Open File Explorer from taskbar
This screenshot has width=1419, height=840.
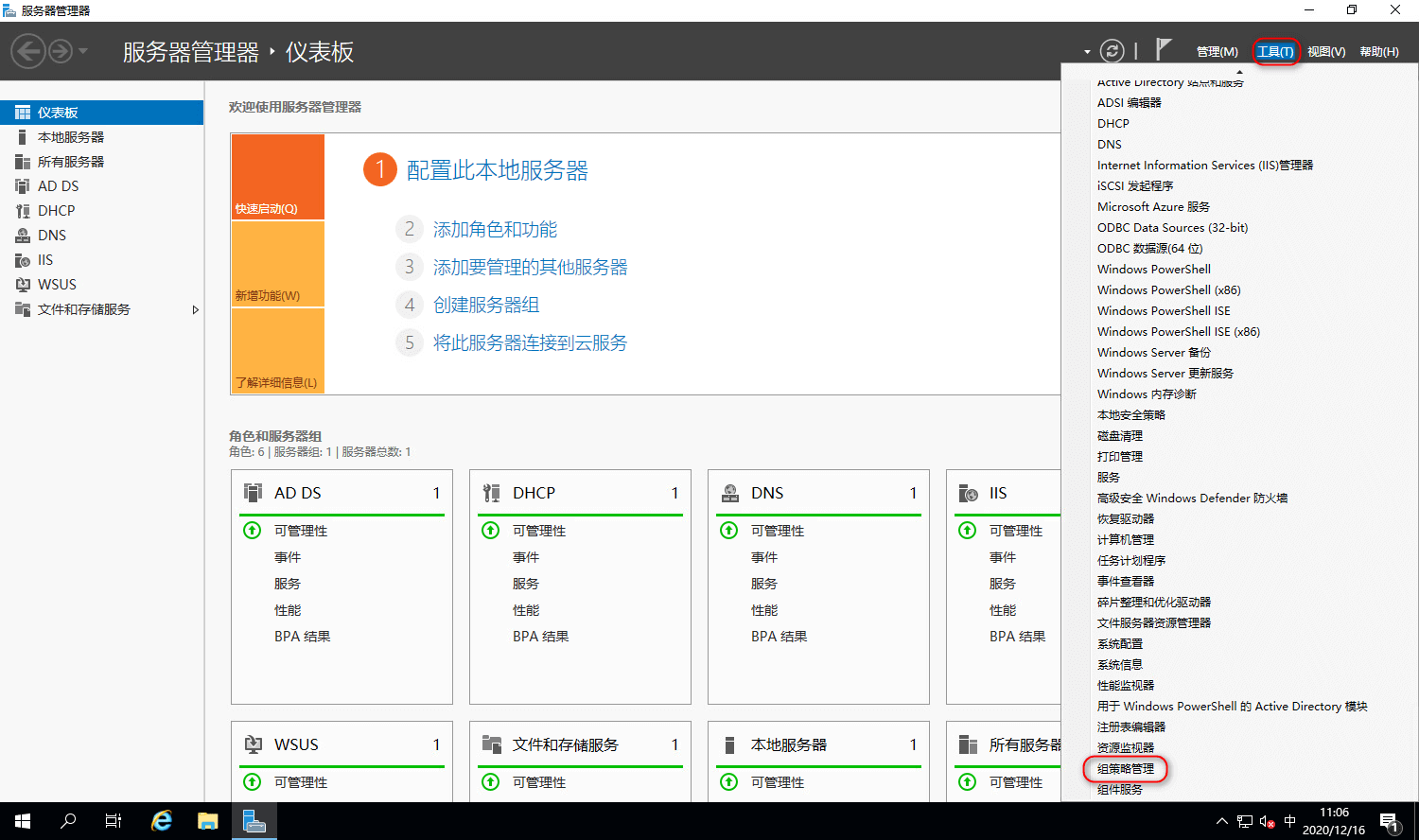coord(207,821)
